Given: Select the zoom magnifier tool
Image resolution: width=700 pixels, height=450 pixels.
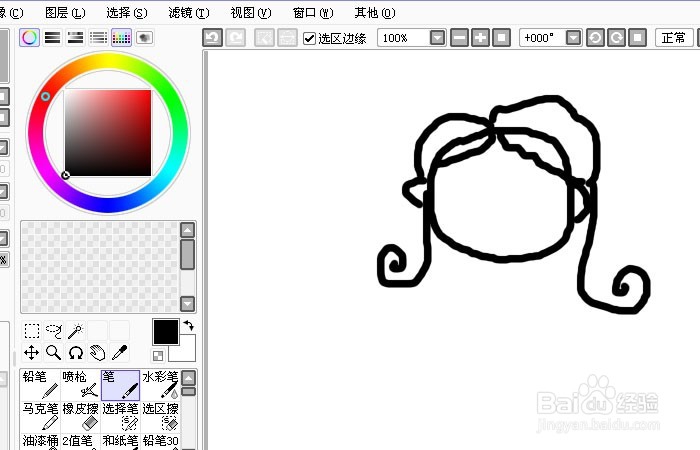Looking at the screenshot, I should pos(54,353).
